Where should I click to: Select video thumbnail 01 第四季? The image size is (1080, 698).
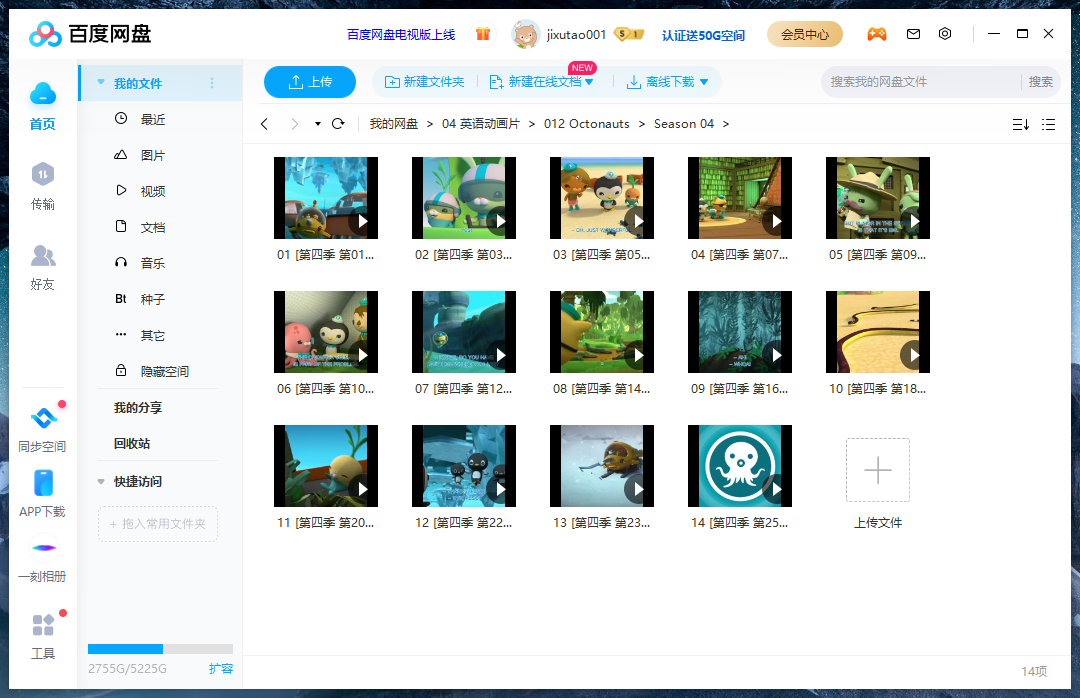326,198
